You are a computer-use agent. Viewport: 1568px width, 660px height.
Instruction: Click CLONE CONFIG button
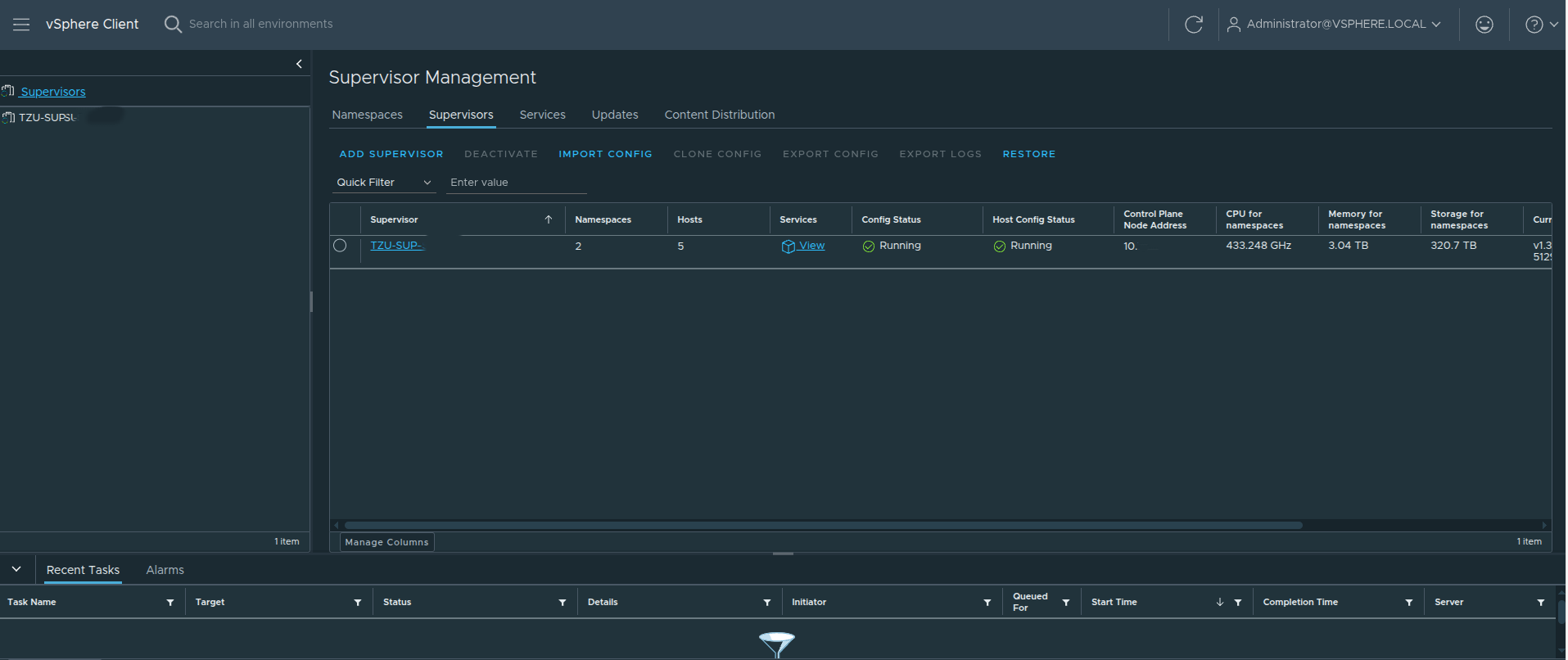(717, 154)
